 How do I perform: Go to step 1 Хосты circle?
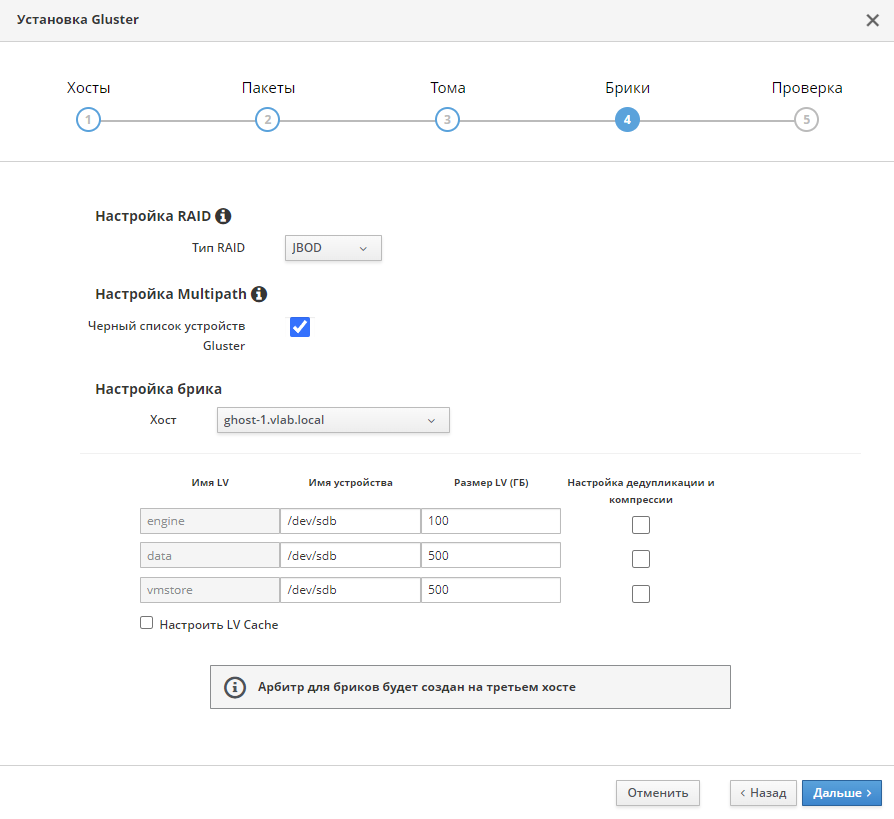88,120
